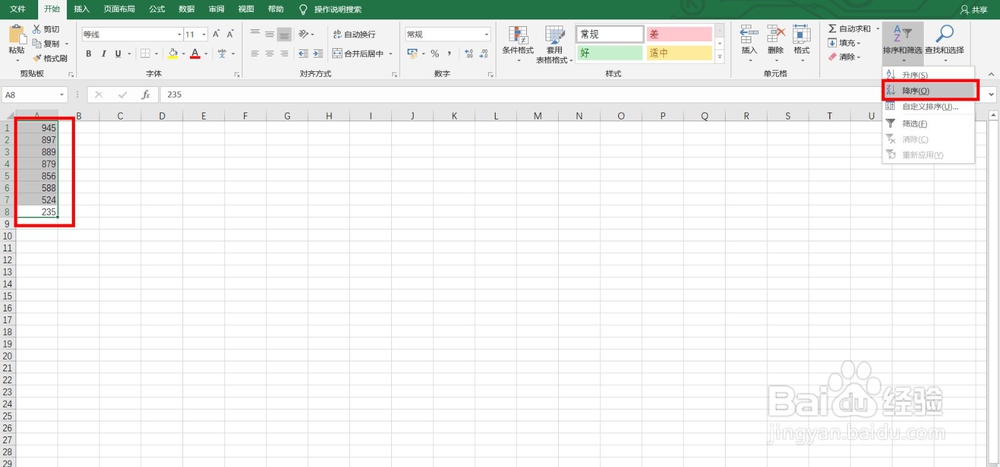Viewport: 1000px width, 467px height.
Task: Open the File (文件) tab
Action: tap(18, 9)
